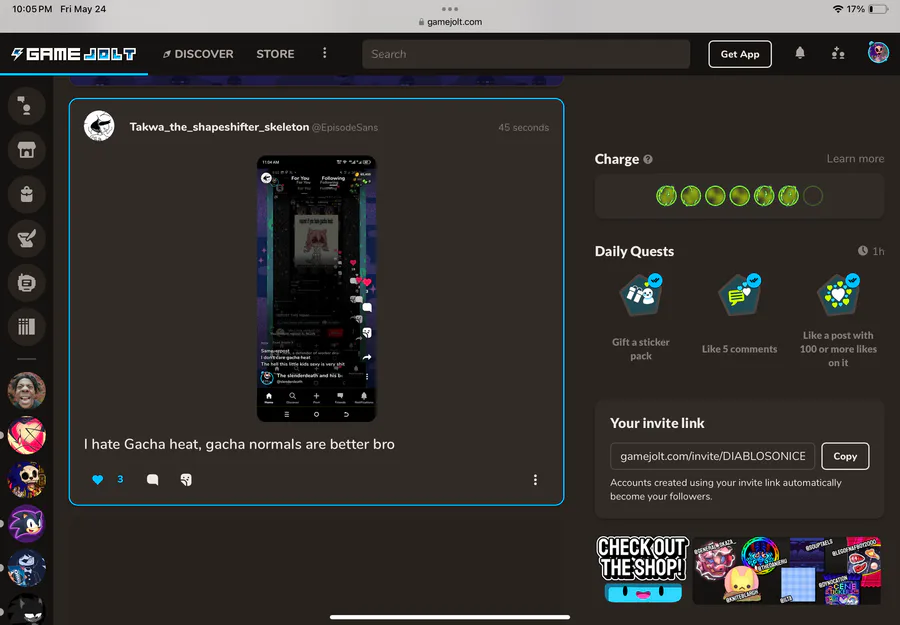Open the post comments bubble
The height and width of the screenshot is (625, 900).
point(152,480)
